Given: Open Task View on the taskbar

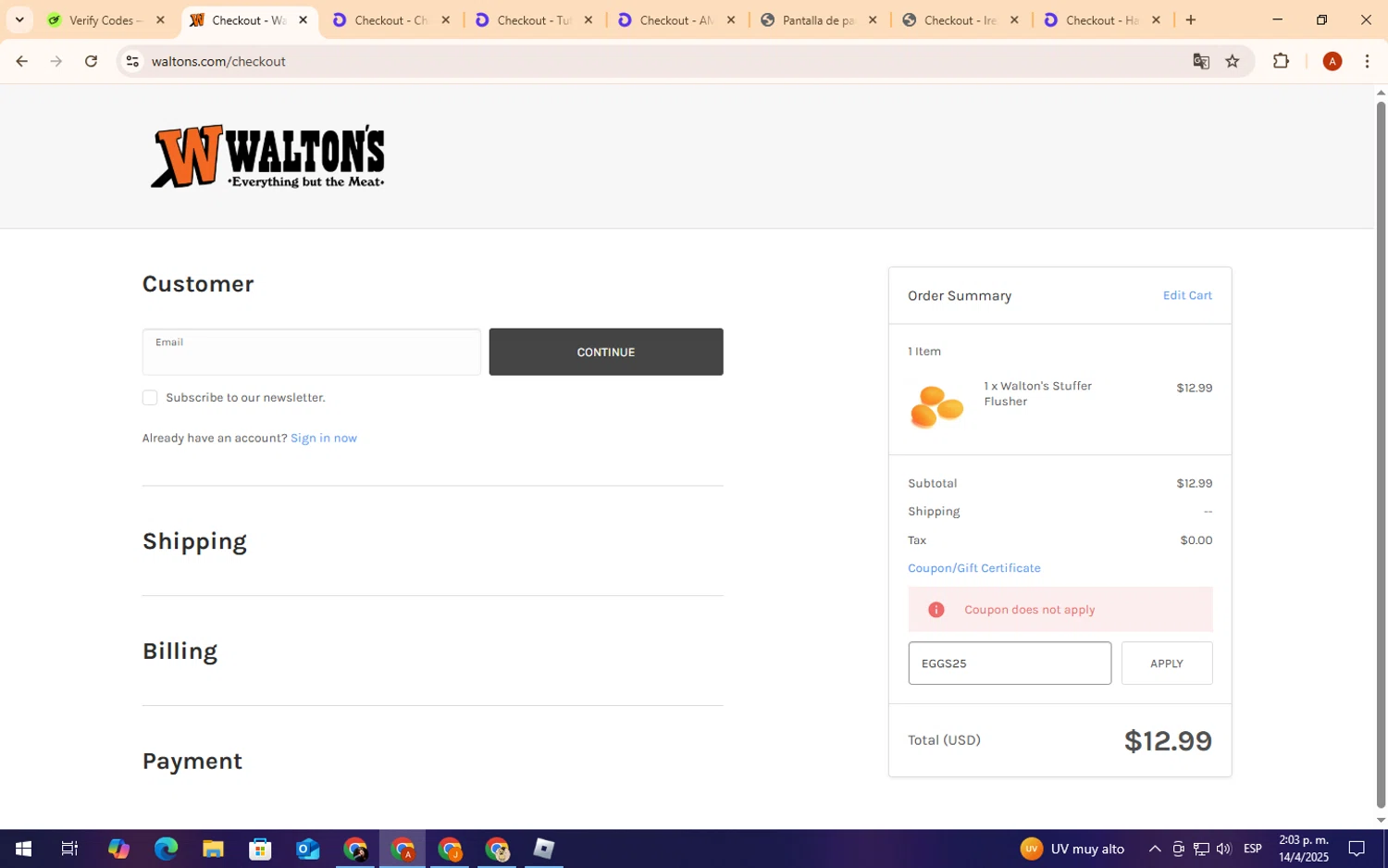Looking at the screenshot, I should (69, 849).
